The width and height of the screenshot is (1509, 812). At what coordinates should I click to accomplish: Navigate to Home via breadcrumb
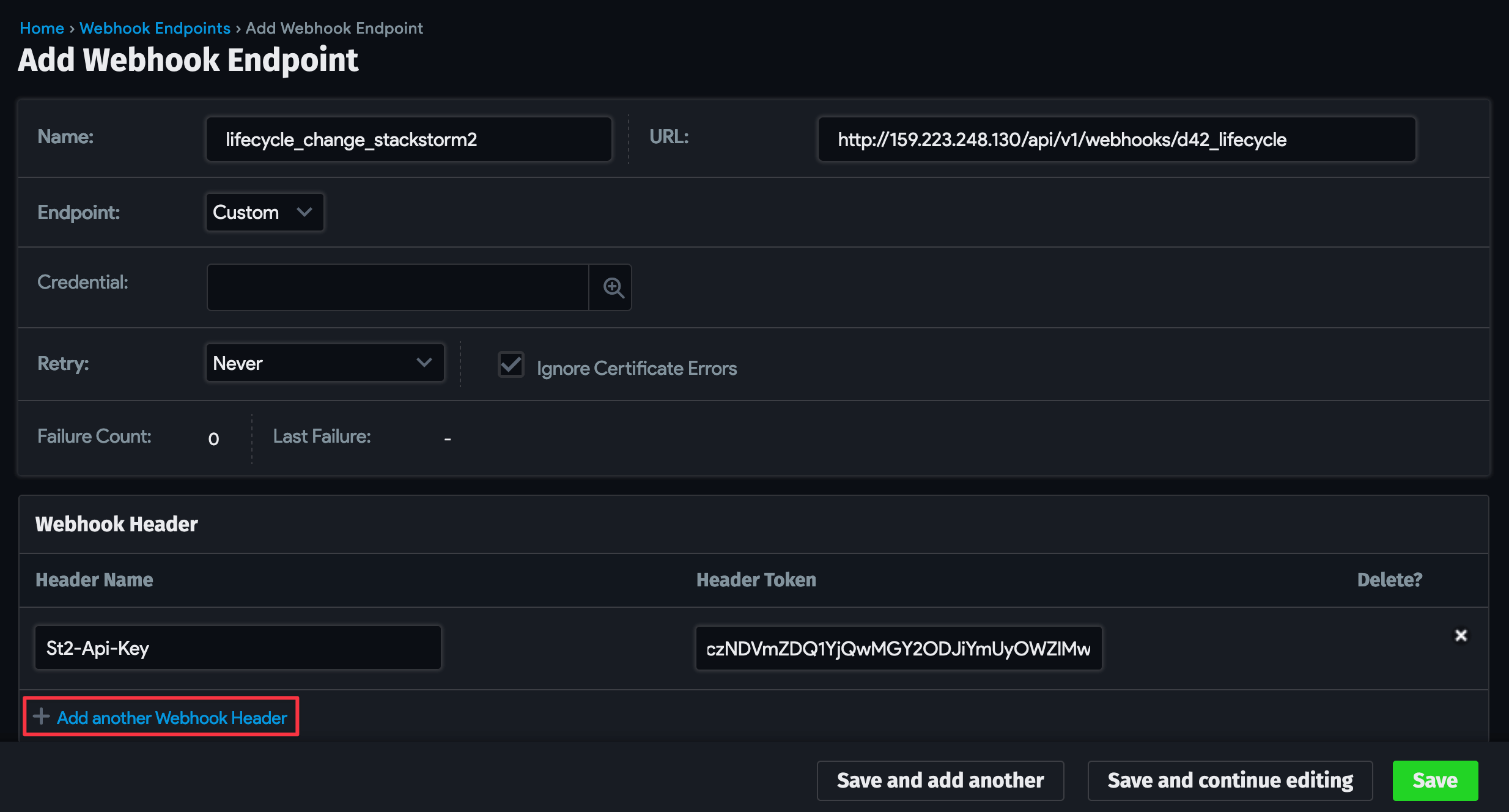point(41,28)
